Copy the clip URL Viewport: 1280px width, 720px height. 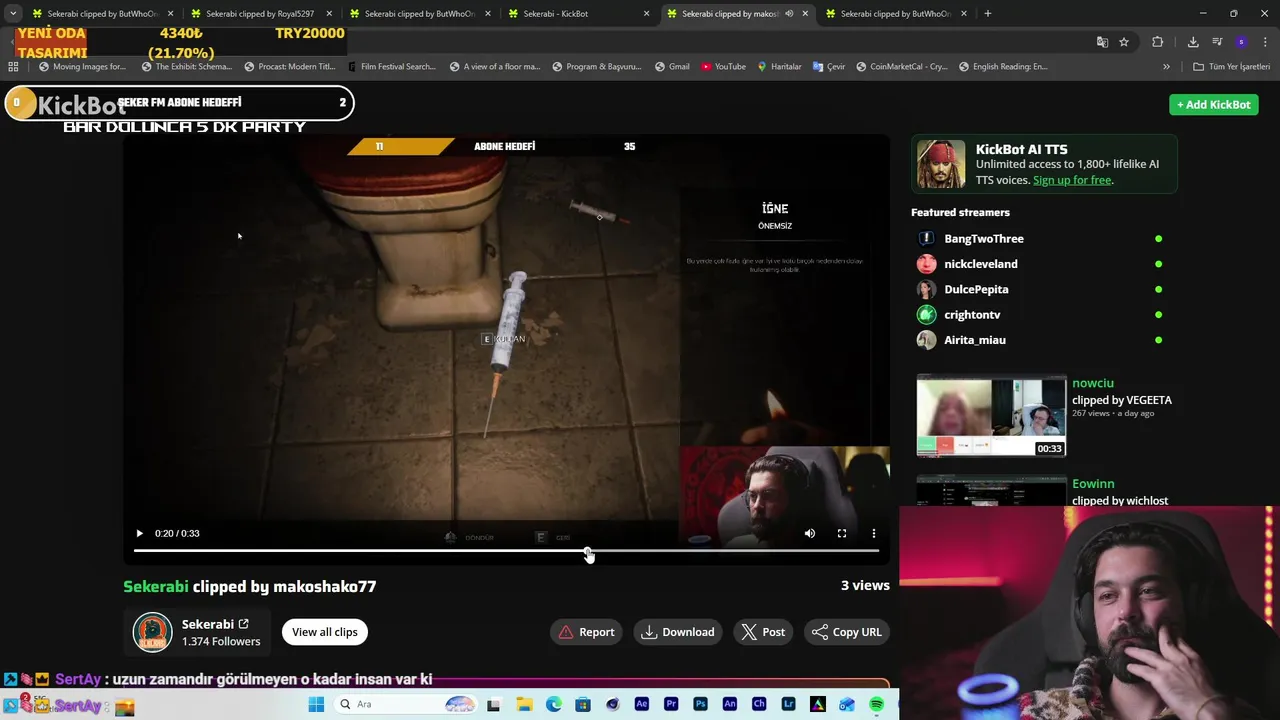click(x=847, y=632)
